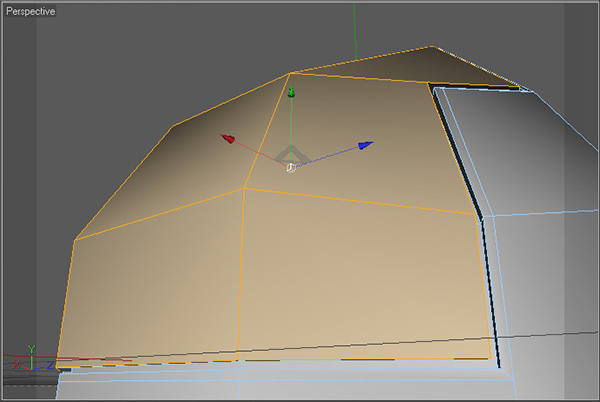
Task: Click the world axis indicator in corner
Action: (30, 362)
